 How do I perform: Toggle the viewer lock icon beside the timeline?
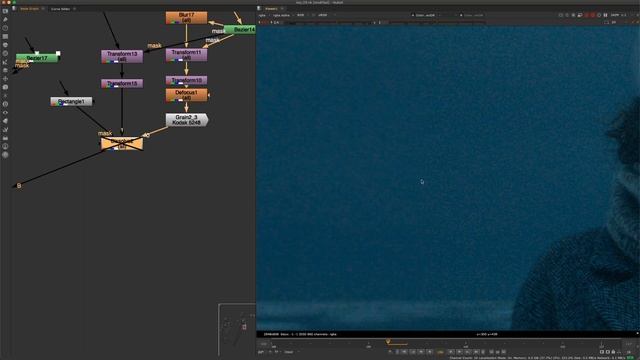(x=613, y=351)
